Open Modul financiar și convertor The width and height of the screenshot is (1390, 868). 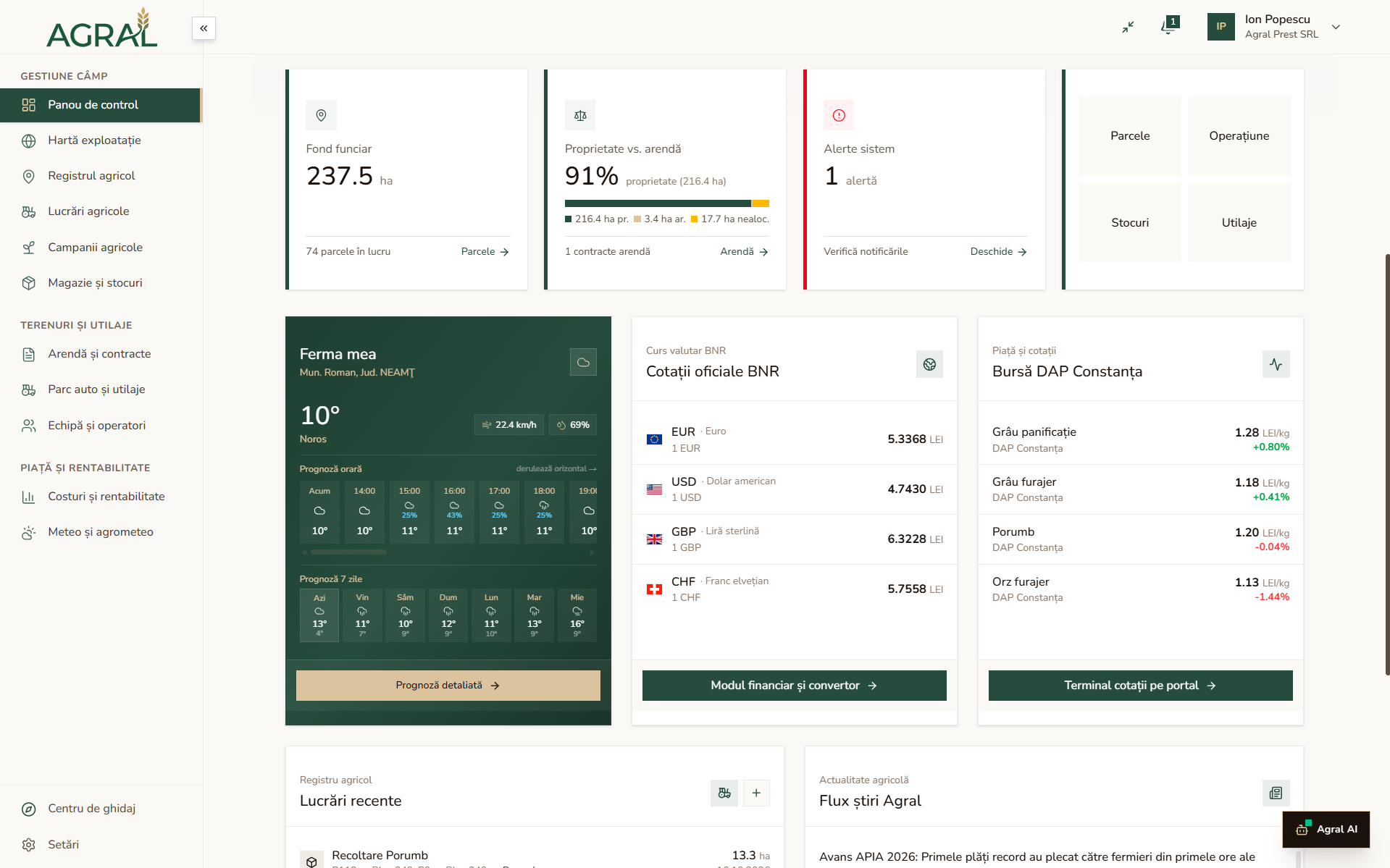point(795,686)
